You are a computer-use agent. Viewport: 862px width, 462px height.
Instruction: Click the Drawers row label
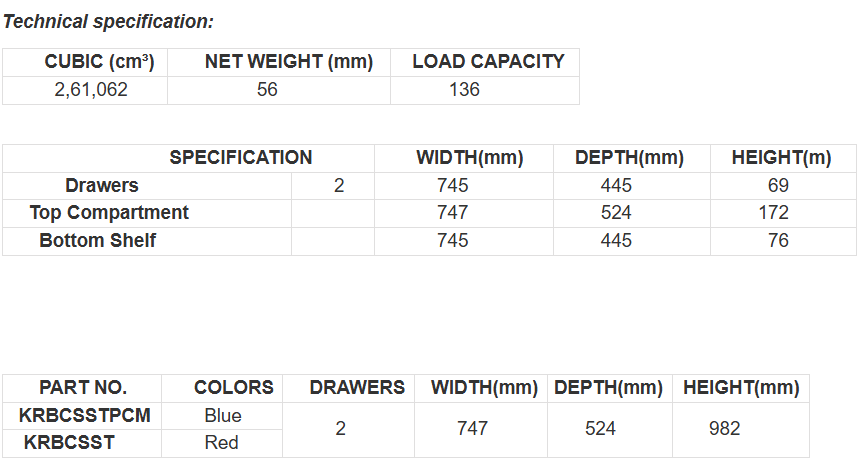tap(102, 186)
